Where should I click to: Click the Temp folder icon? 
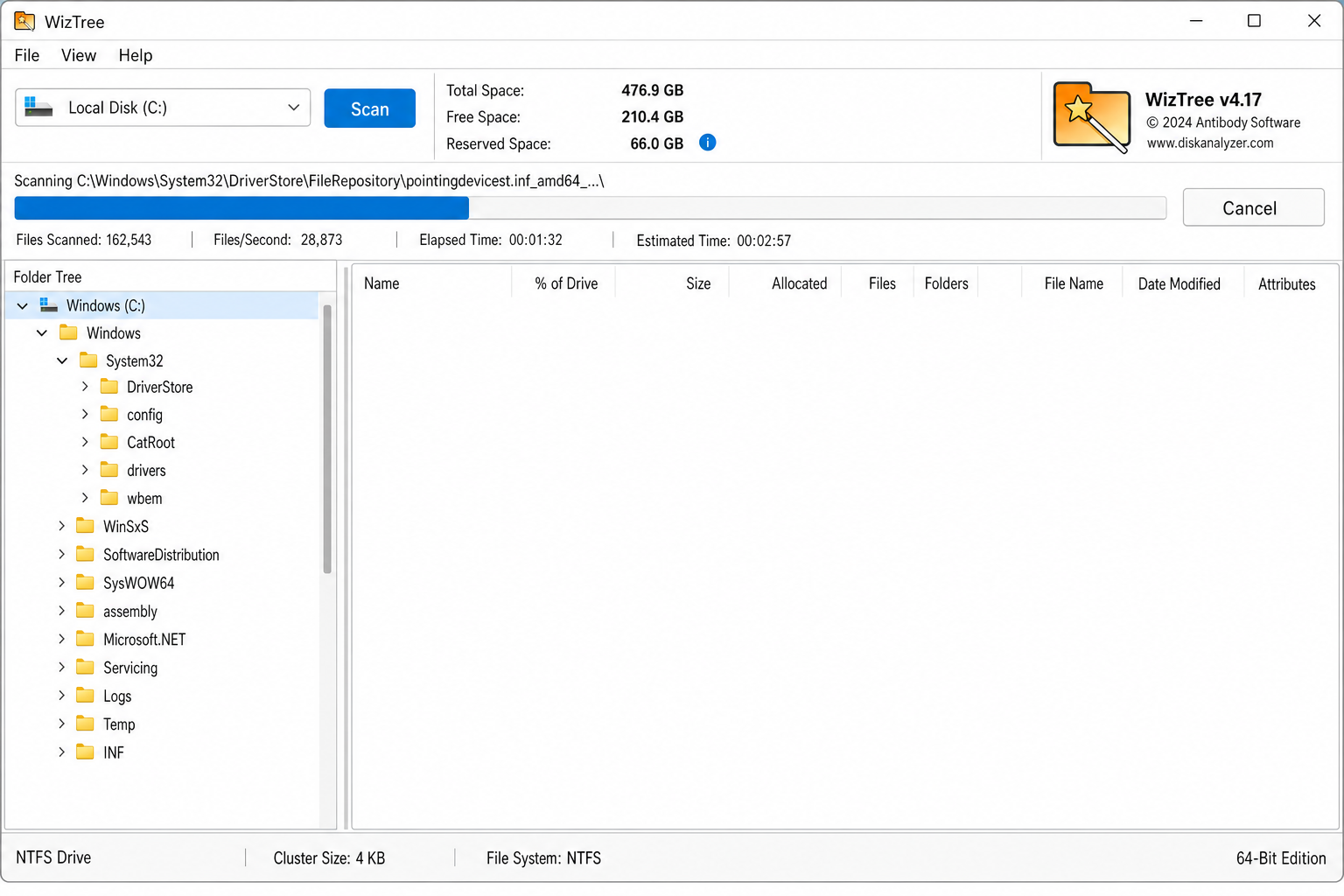click(x=85, y=724)
